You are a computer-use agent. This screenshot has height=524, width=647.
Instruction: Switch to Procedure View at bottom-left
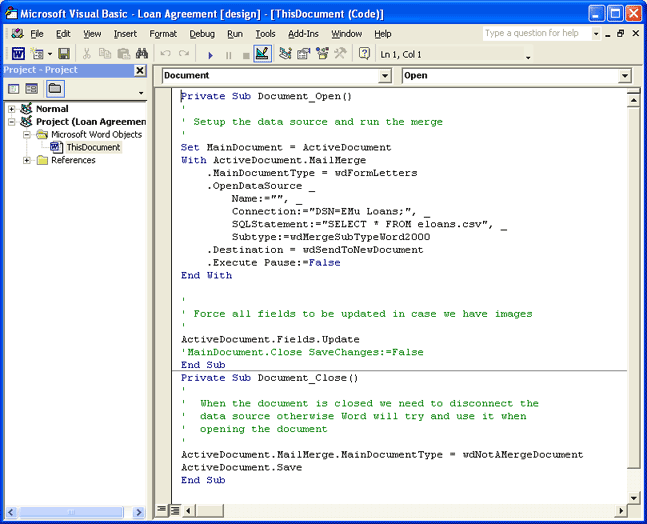tap(162, 510)
